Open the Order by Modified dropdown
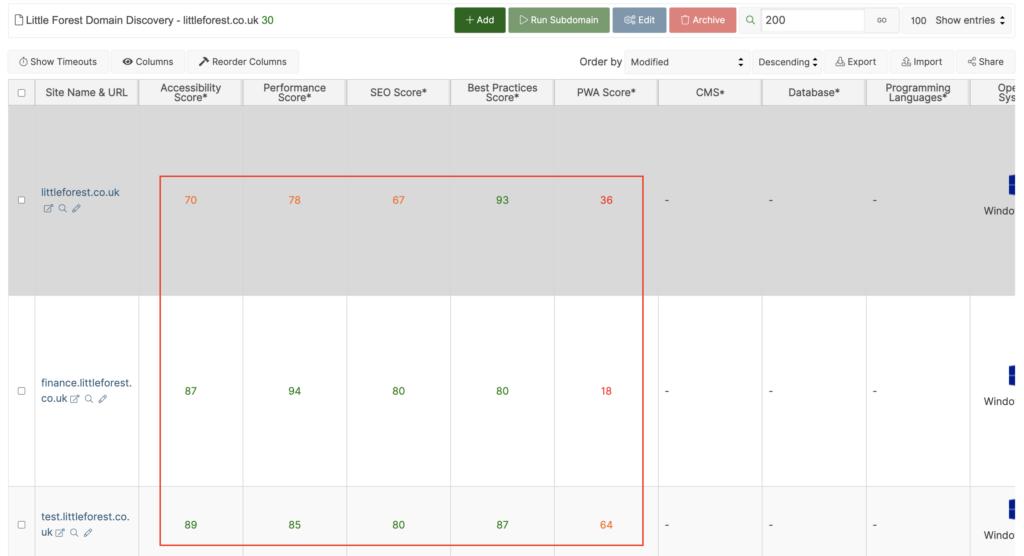 click(687, 61)
